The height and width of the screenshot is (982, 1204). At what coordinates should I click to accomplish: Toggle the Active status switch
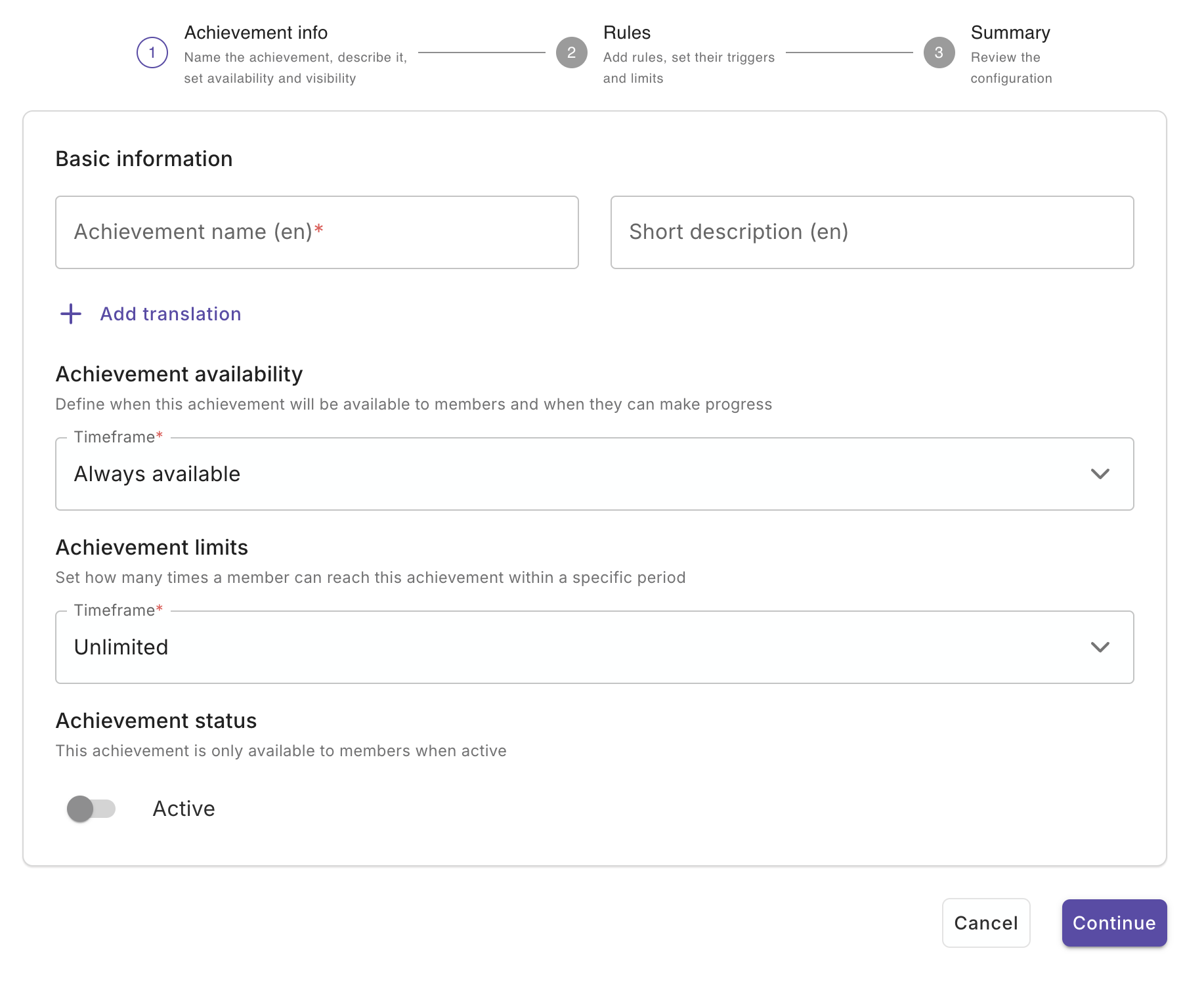coord(91,809)
